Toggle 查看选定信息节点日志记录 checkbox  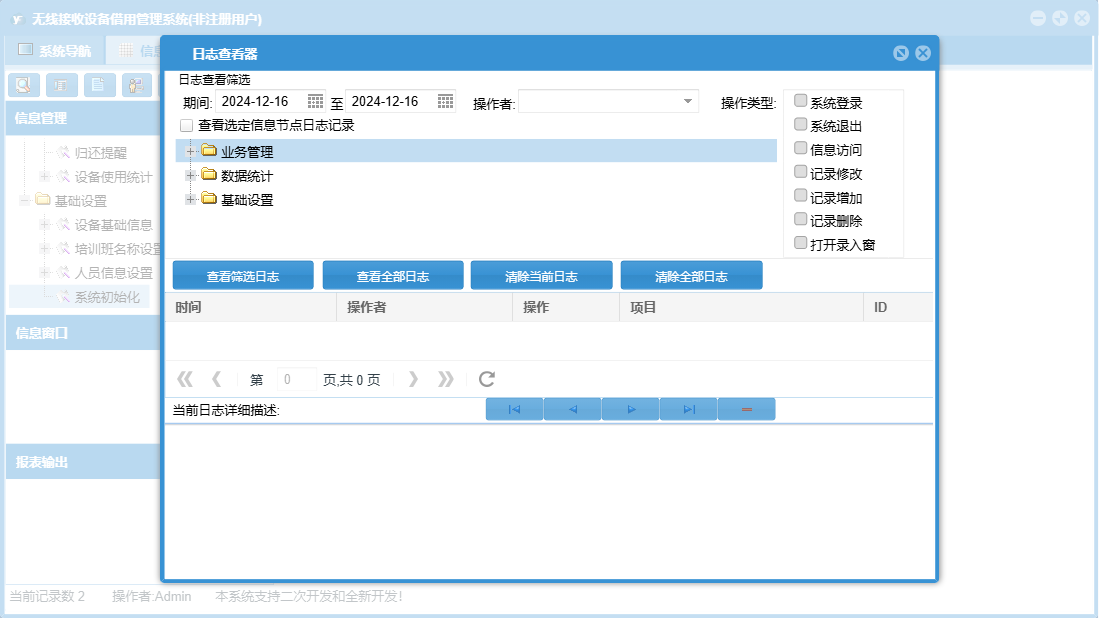tap(186, 126)
